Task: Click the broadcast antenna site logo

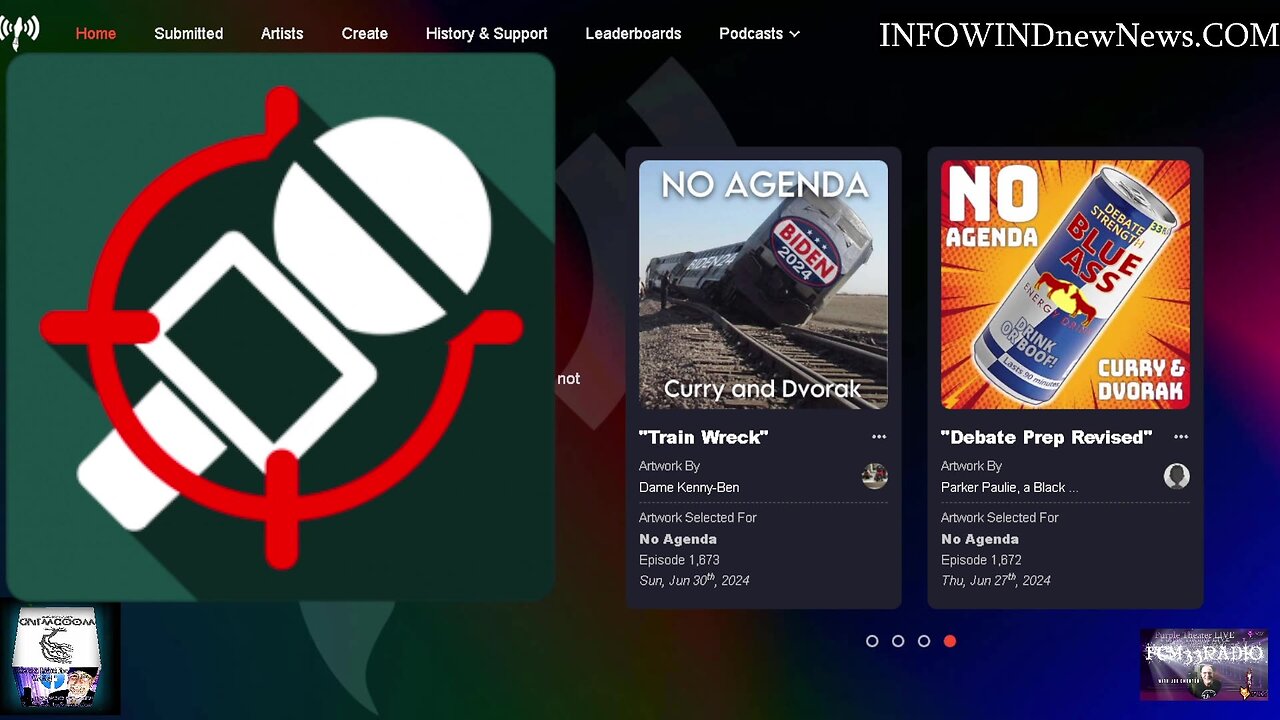Action: click(19, 32)
